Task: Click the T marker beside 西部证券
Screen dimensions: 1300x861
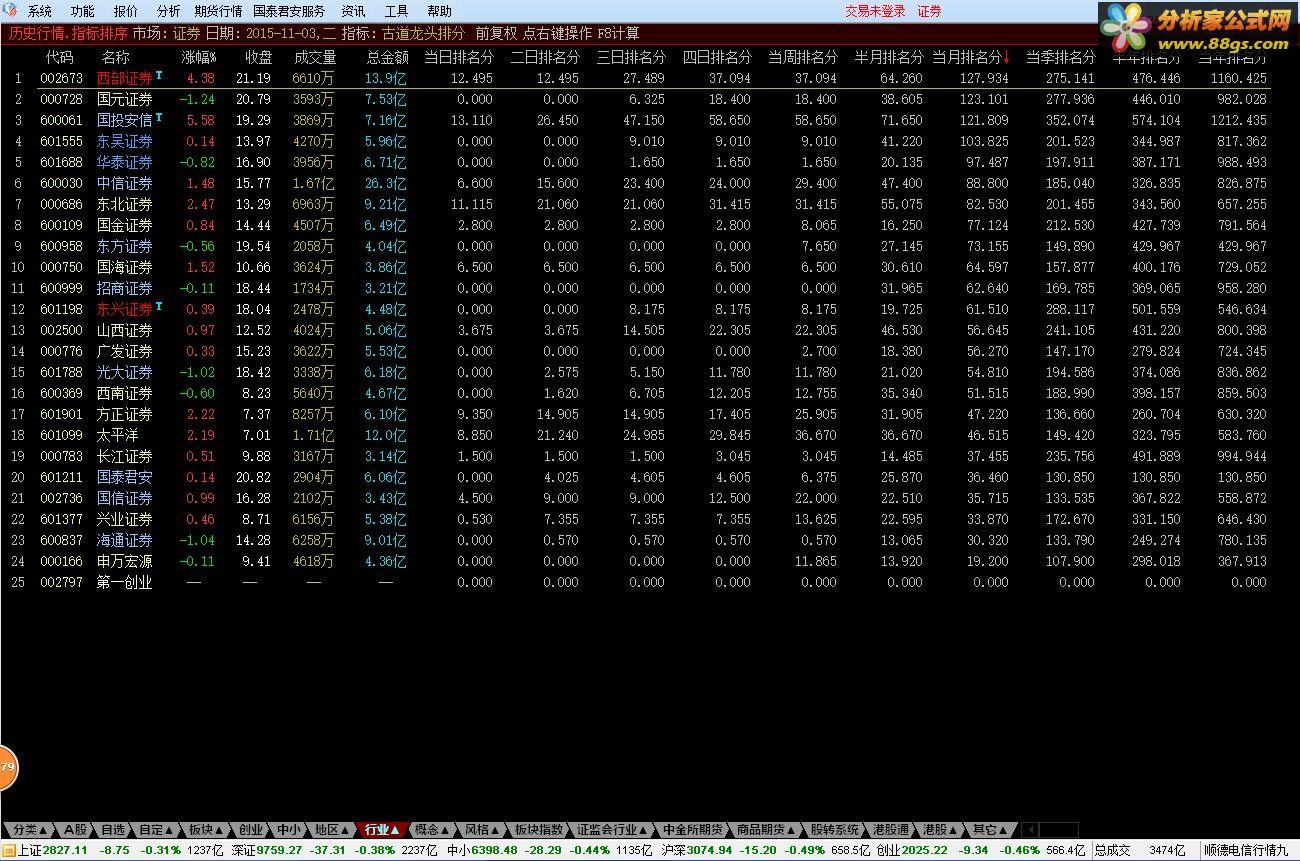Action: (159, 75)
